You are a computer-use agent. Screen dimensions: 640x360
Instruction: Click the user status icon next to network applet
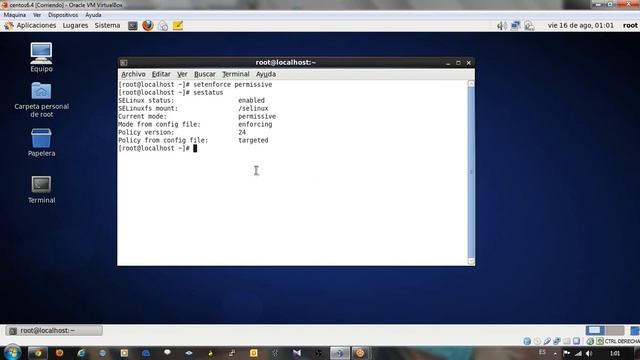click(529, 26)
